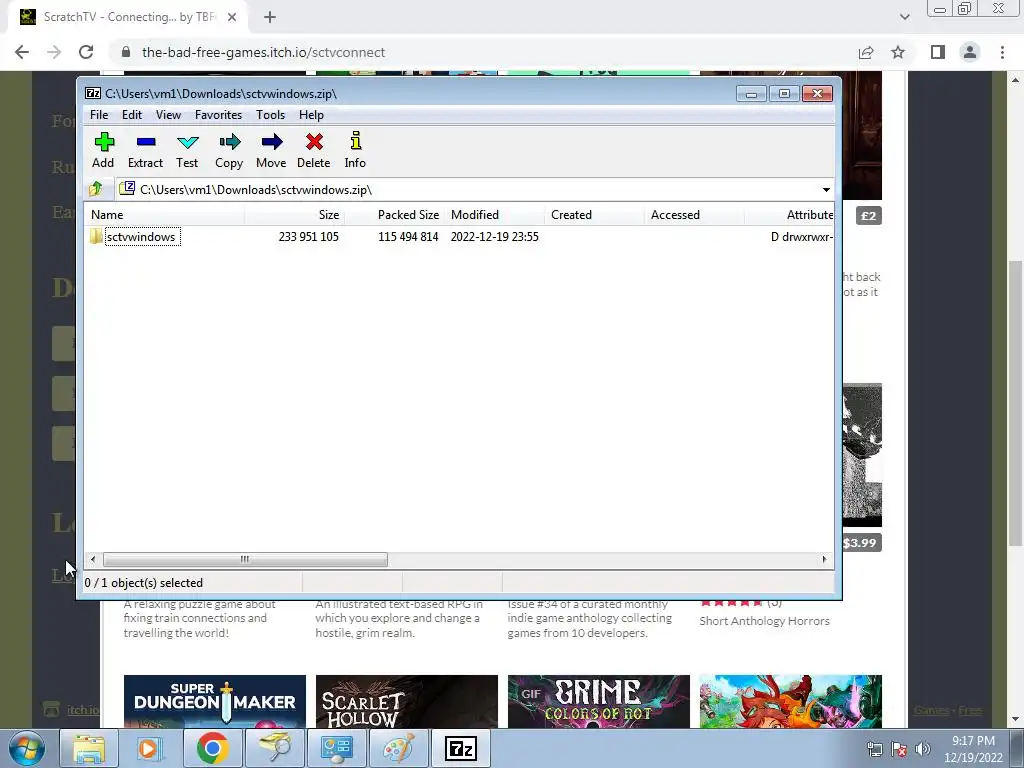The image size is (1024, 768).
Task: Open the Info toolbar icon
Action: pyautogui.click(x=355, y=141)
